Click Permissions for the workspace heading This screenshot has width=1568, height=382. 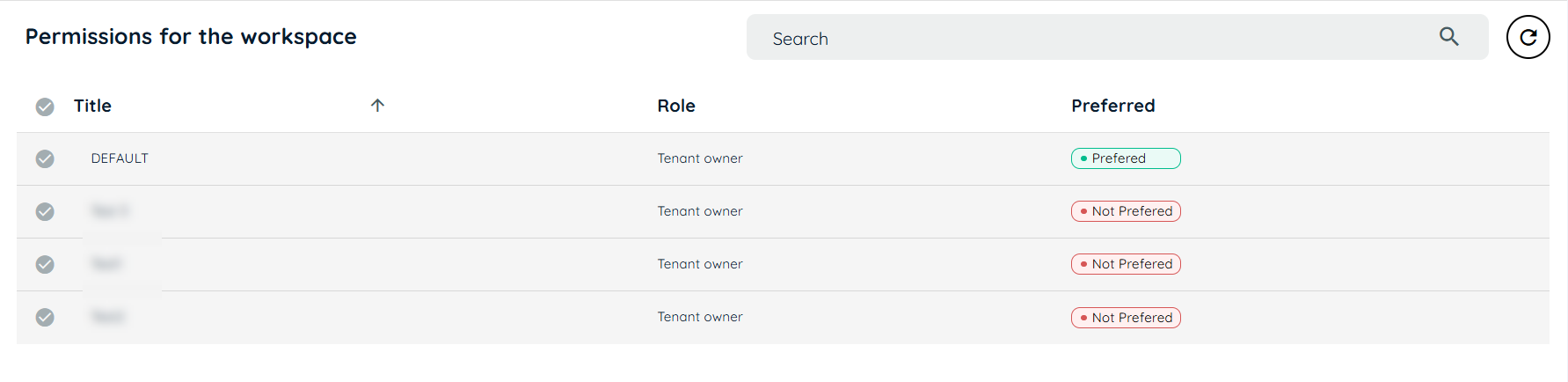[191, 37]
